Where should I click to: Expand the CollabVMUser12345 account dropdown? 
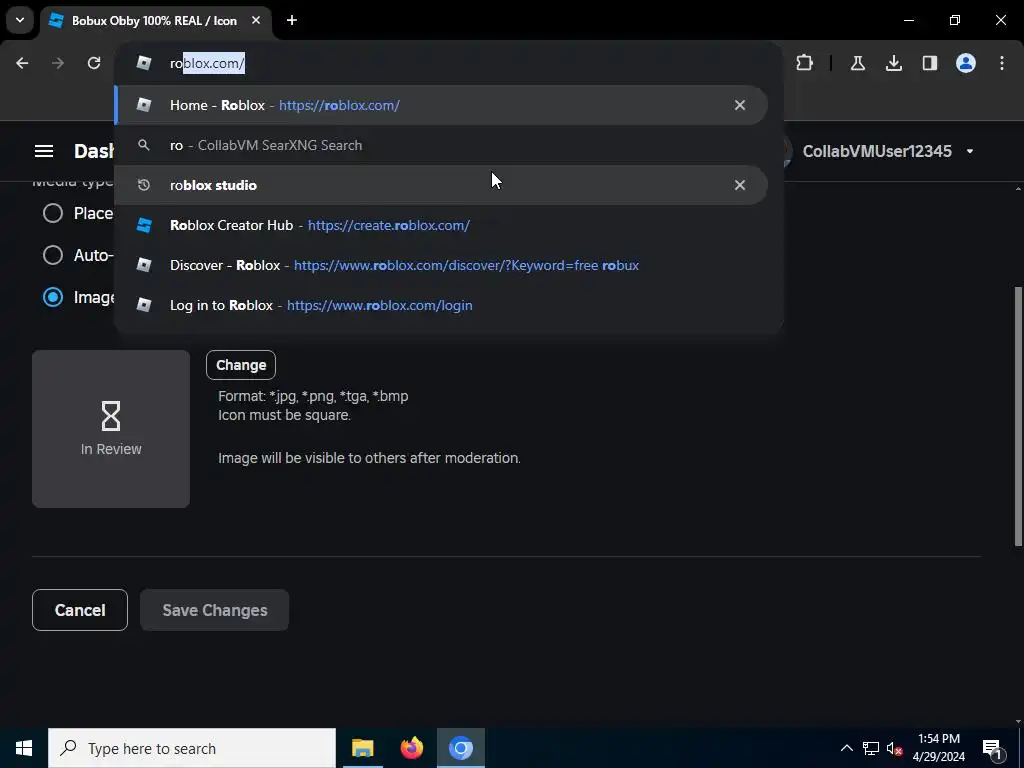coord(970,152)
